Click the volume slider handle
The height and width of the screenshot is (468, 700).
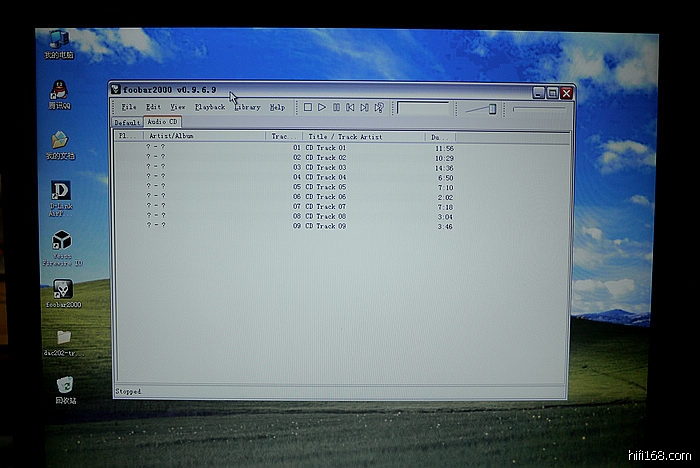point(492,108)
